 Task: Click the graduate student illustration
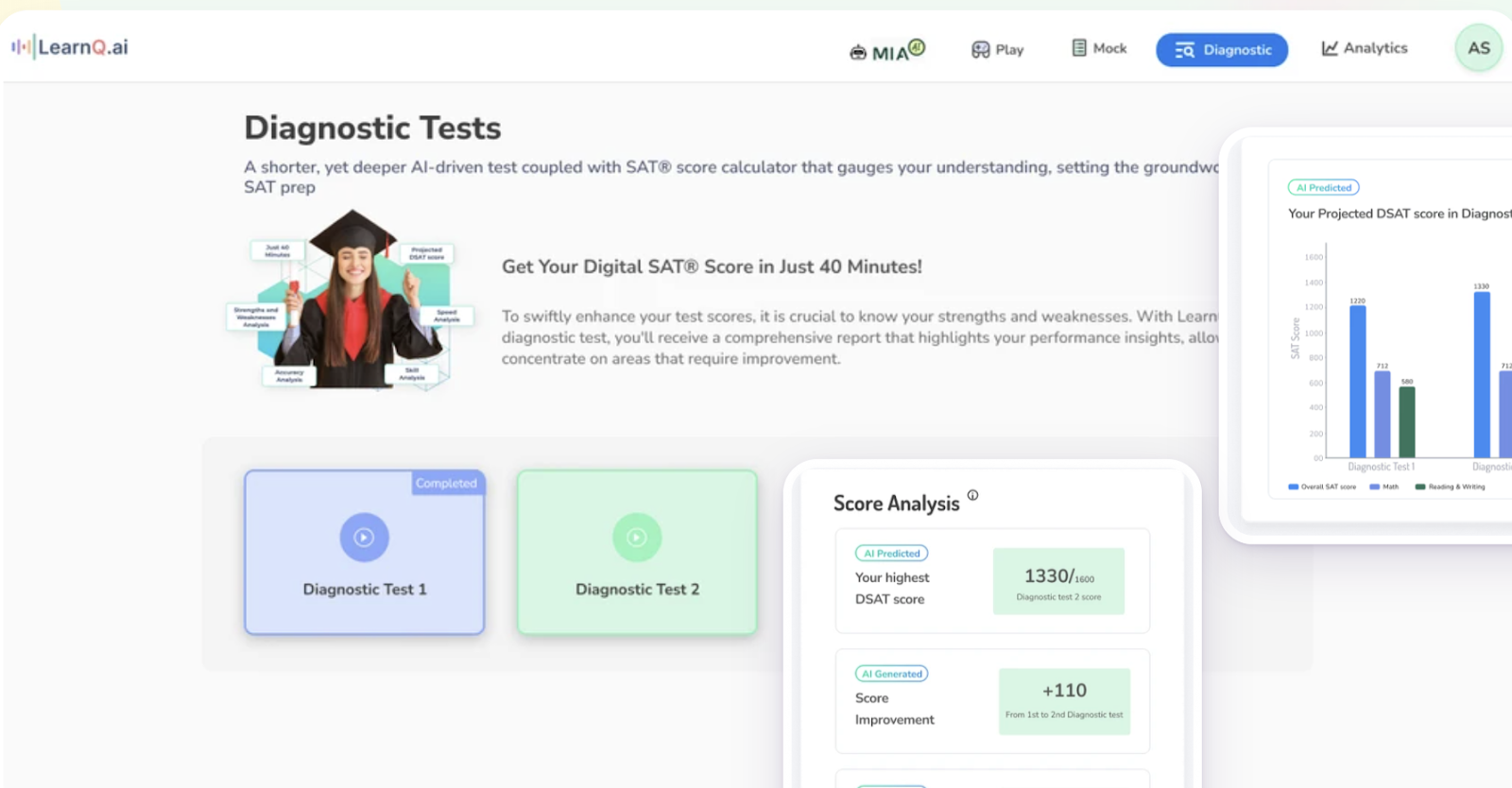pos(352,299)
